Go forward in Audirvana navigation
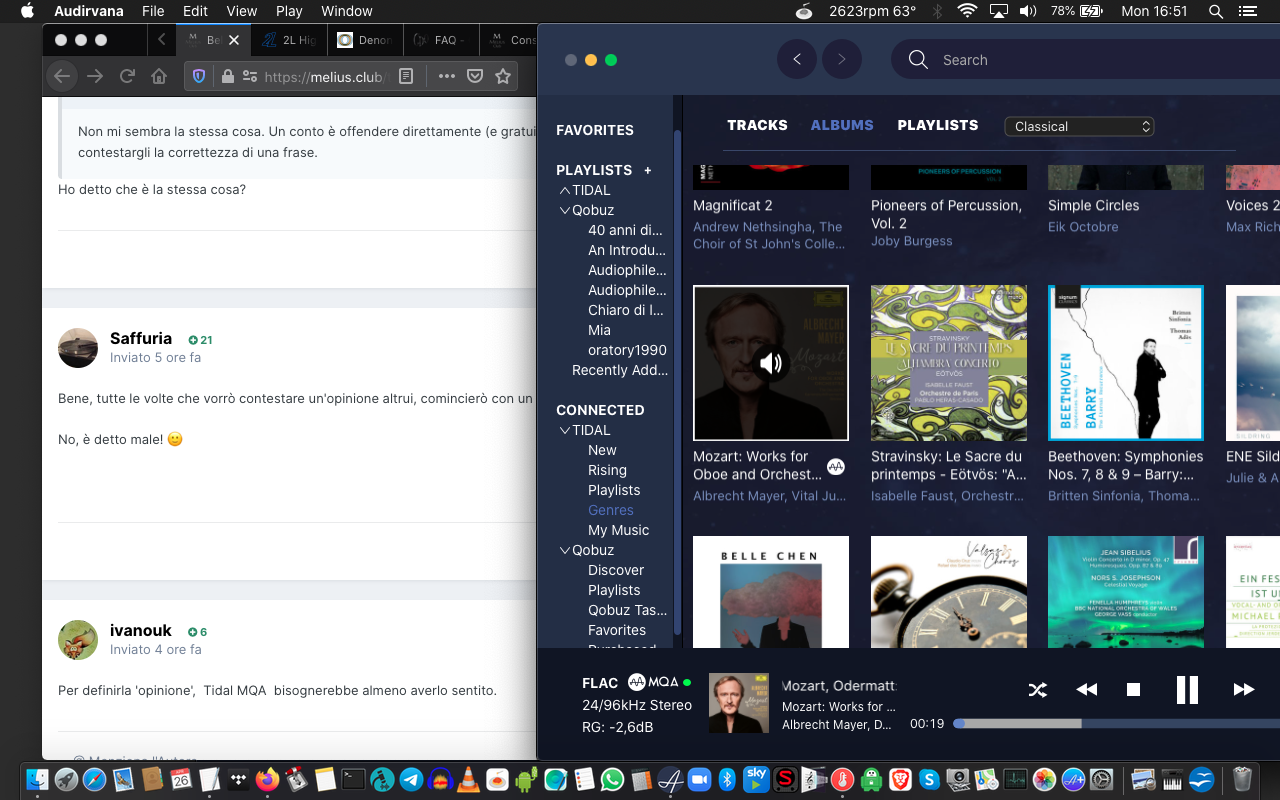The height and width of the screenshot is (800, 1280). click(842, 60)
